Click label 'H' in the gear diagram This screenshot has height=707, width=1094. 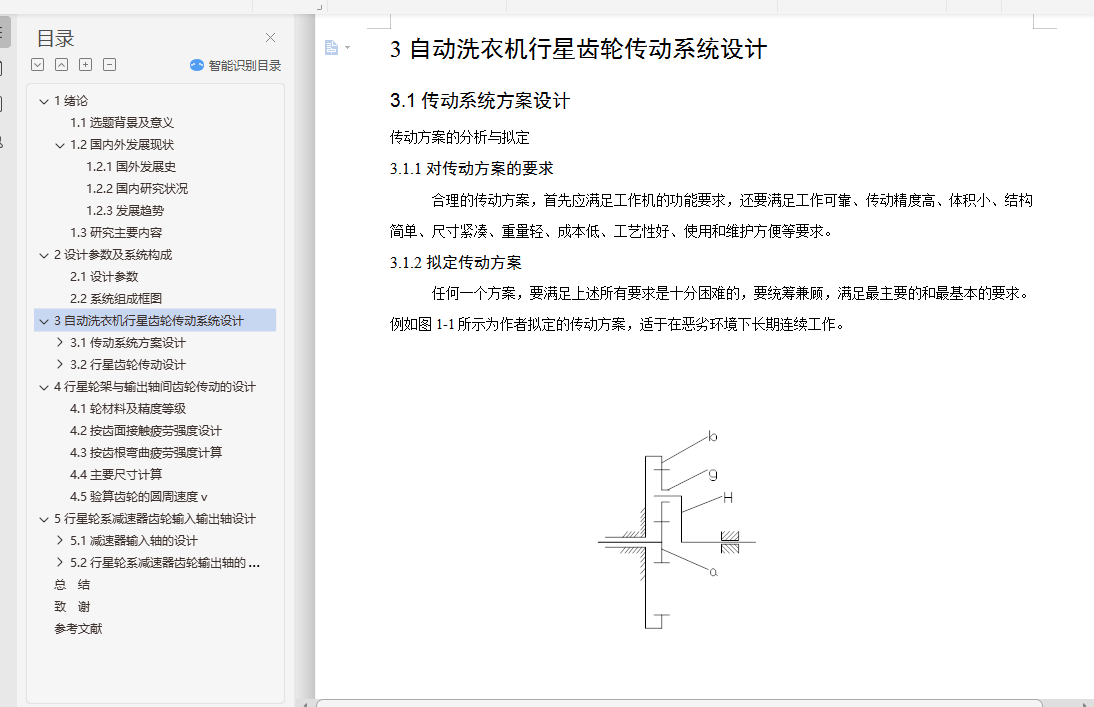tap(728, 498)
